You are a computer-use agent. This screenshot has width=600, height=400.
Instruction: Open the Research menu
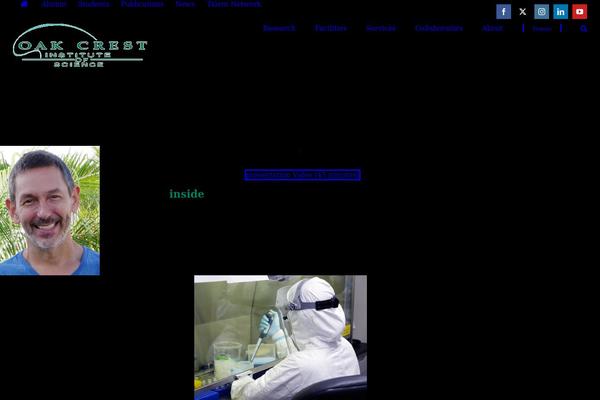click(x=279, y=28)
